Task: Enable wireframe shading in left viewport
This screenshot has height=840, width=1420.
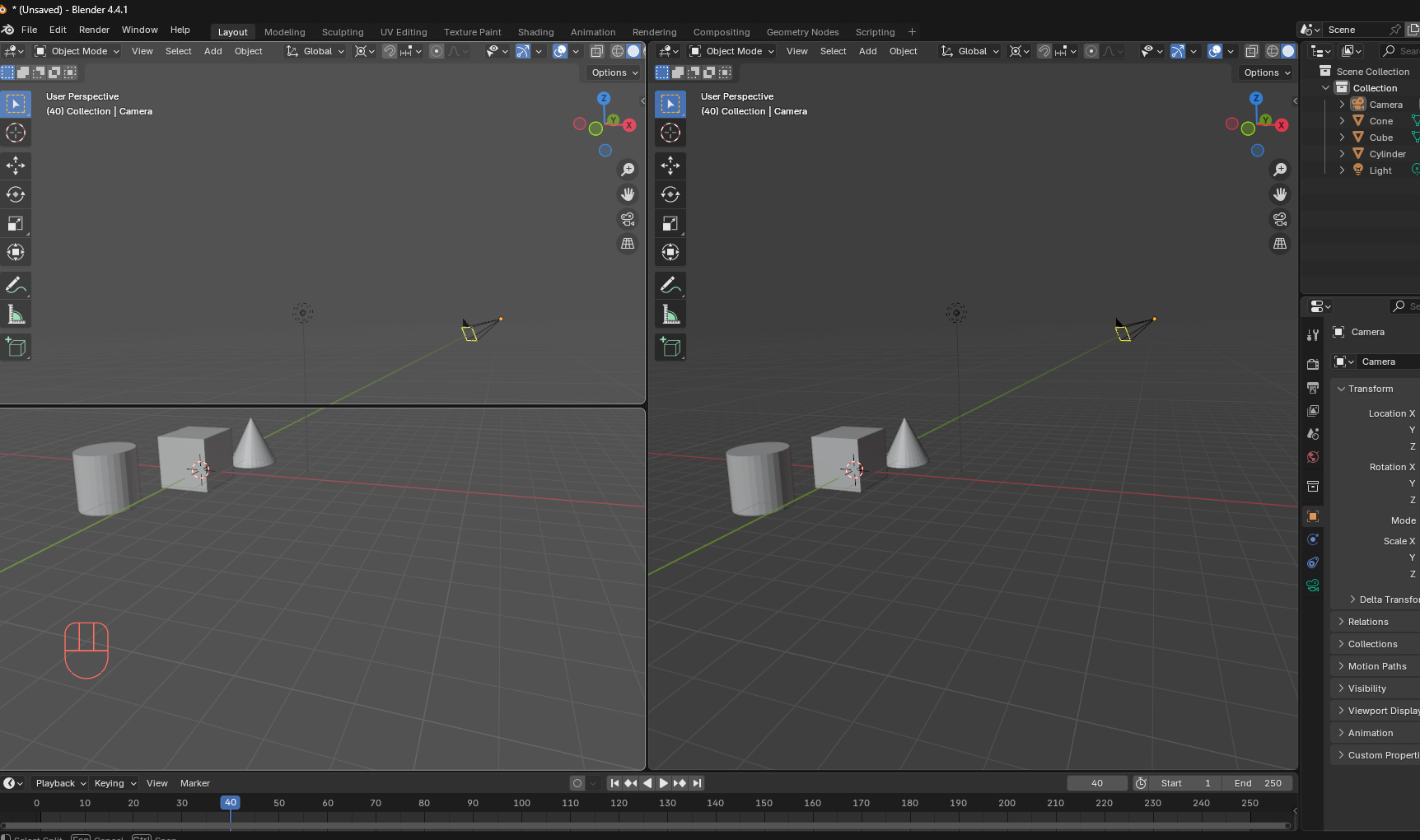Action: click(618, 51)
